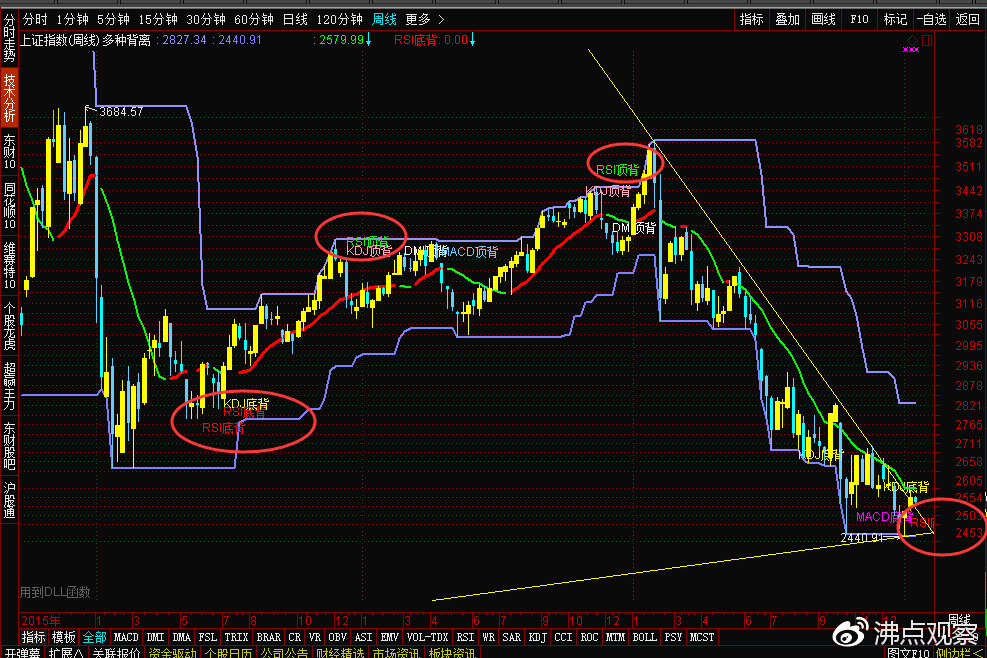Select the FSL indicator
This screenshot has width=987, height=658.
tap(207, 637)
